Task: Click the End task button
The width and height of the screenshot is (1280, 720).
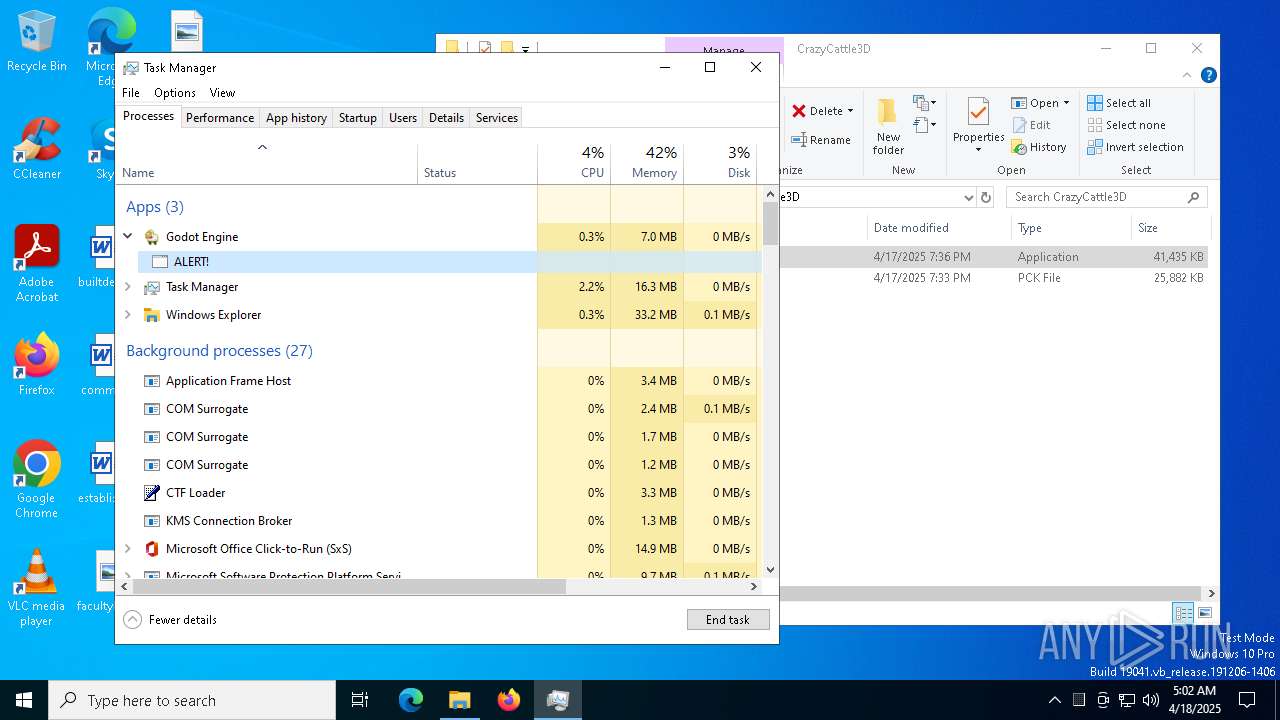Action: (728, 620)
